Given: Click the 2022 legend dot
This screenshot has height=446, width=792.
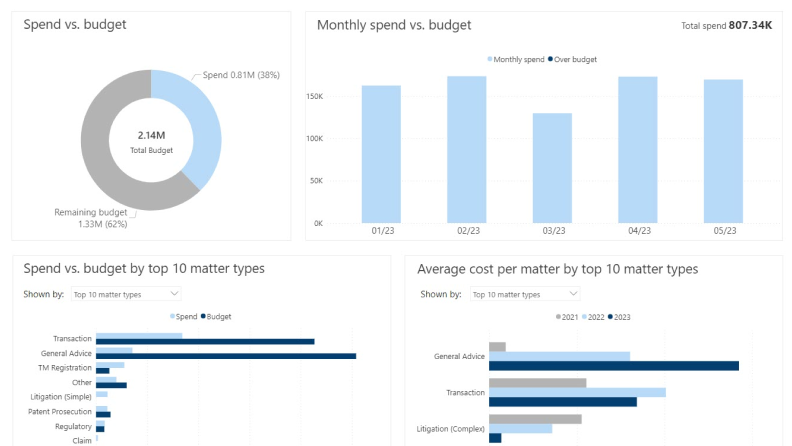Looking at the screenshot, I should coord(584,317).
